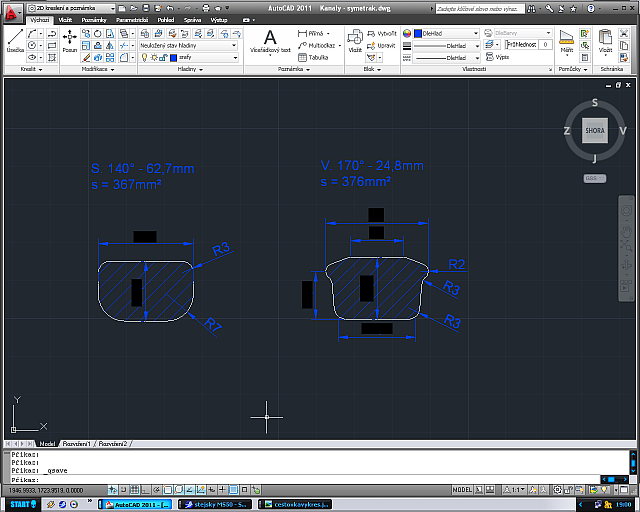Toggle the layer light bulb on/off icon
Viewport: 640px width, 512px height.
pyautogui.click(x=144, y=58)
